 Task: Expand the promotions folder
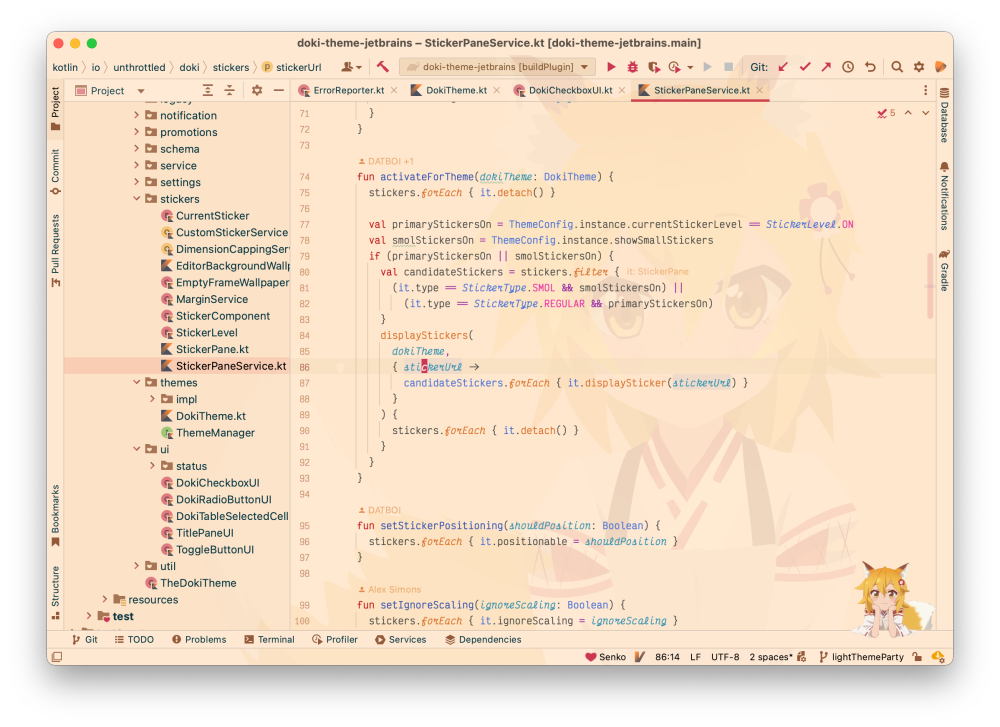[x=136, y=131]
